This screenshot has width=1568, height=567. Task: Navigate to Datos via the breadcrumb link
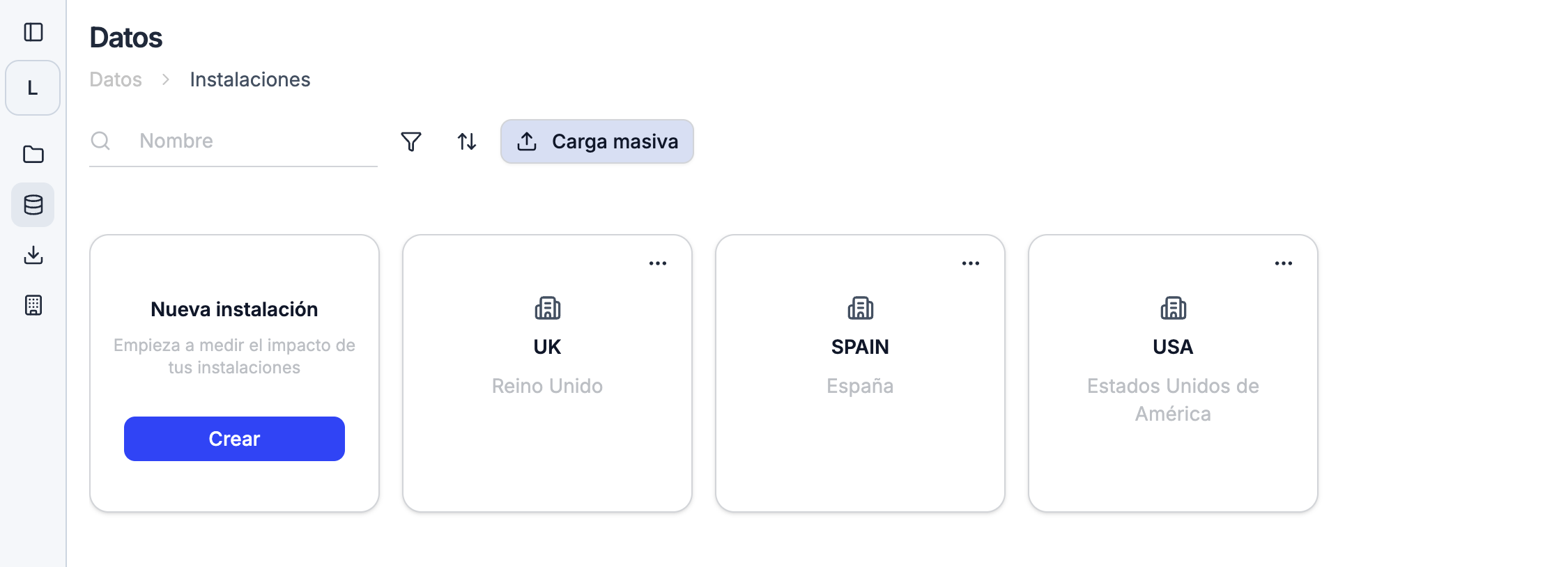pos(116,79)
